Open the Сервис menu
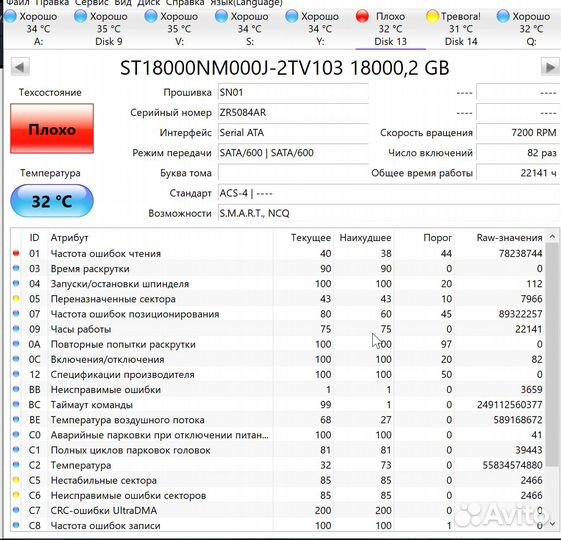Image resolution: width=561 pixels, height=540 pixels. (92, 3)
